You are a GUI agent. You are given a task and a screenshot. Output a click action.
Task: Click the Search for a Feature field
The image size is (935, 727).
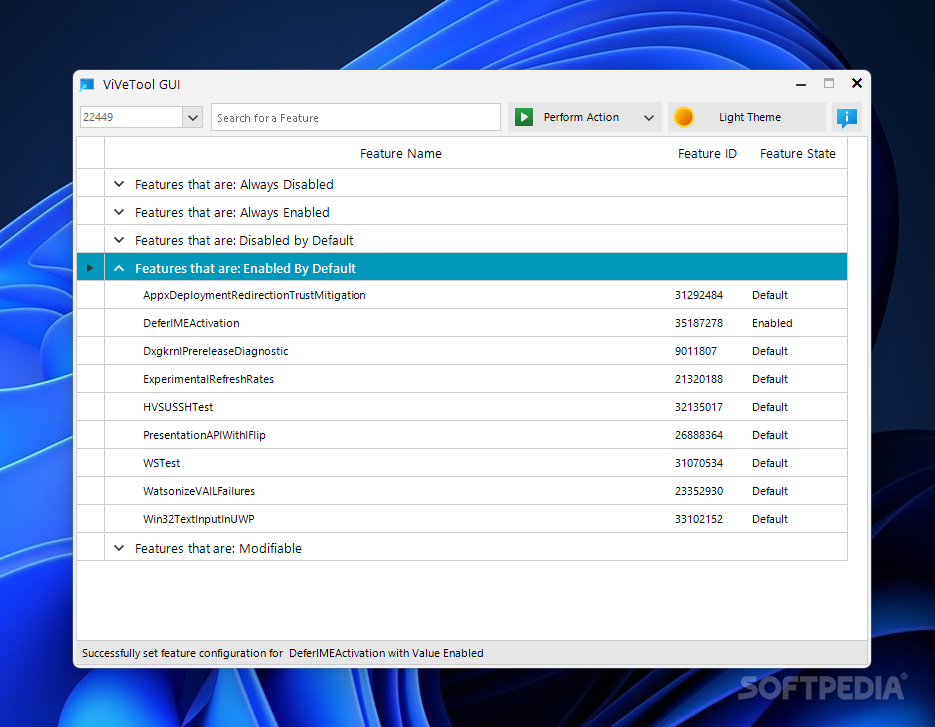[x=356, y=117]
